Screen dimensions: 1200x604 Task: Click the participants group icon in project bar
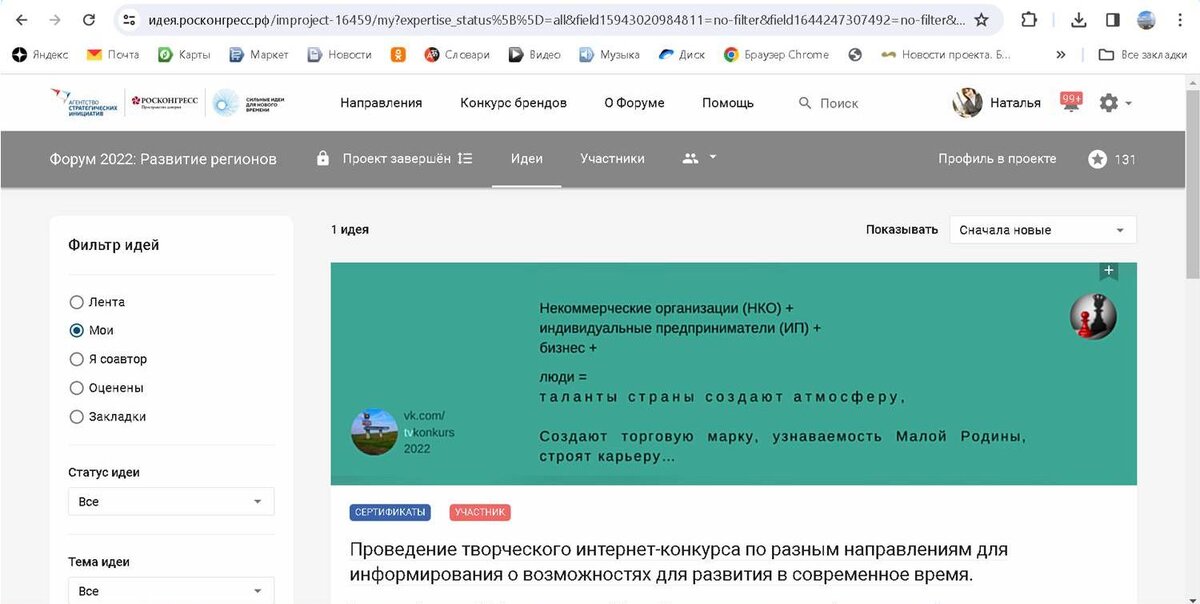coord(691,158)
